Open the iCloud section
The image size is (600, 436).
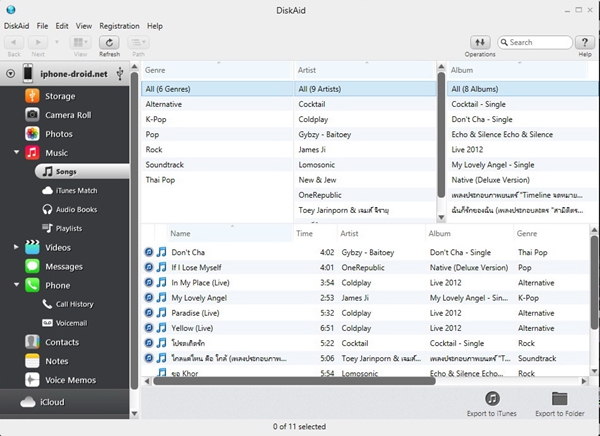tap(42, 402)
